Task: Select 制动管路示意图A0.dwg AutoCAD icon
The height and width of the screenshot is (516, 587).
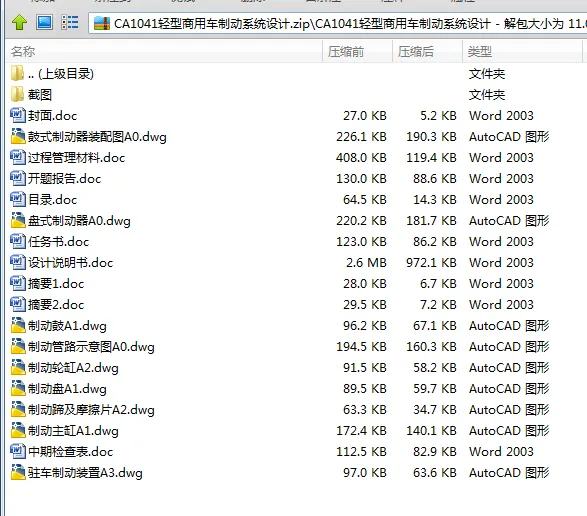Action: [x=17, y=346]
